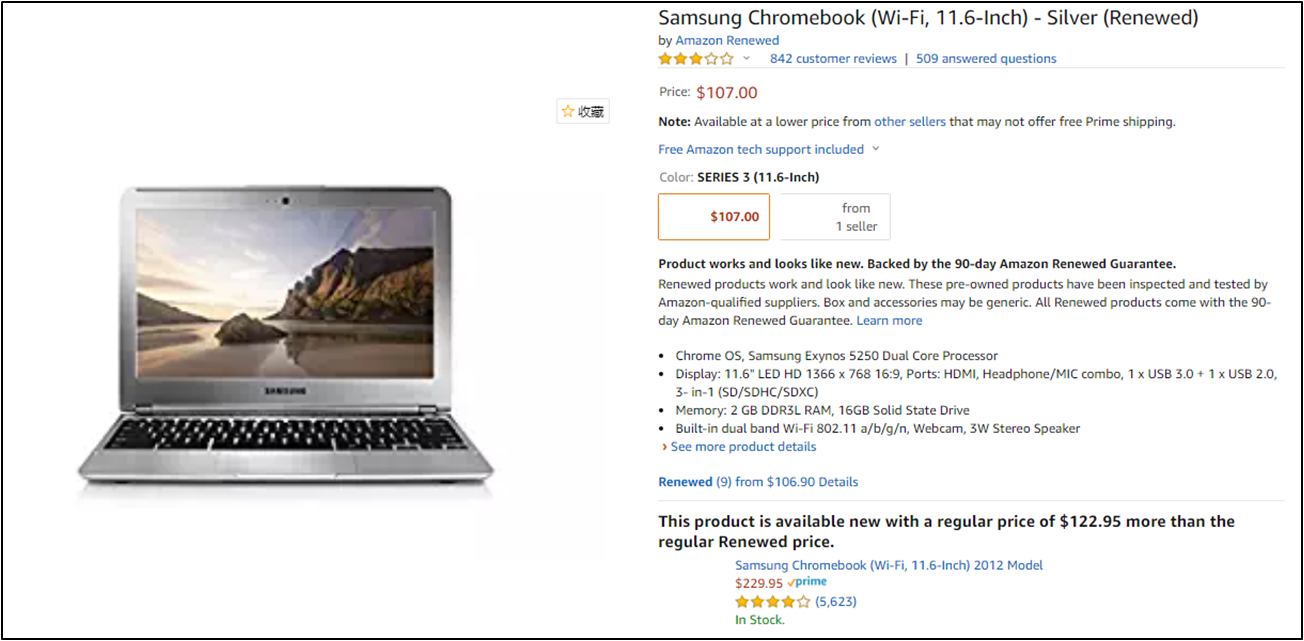Image resolution: width=1304 pixels, height=641 pixels.
Task: Visit the Amazon Renewed brand link
Action: coord(727,41)
